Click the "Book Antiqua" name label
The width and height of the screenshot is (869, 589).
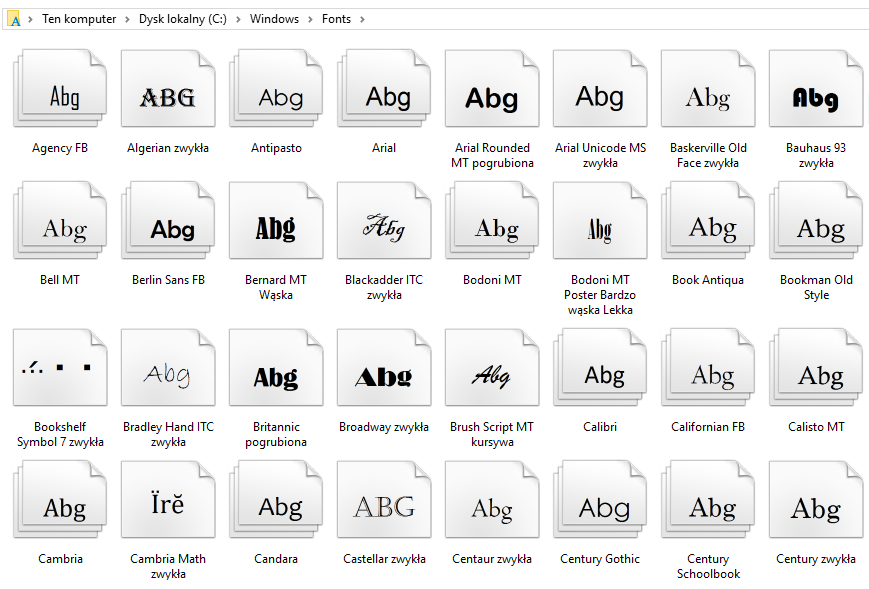click(x=708, y=280)
